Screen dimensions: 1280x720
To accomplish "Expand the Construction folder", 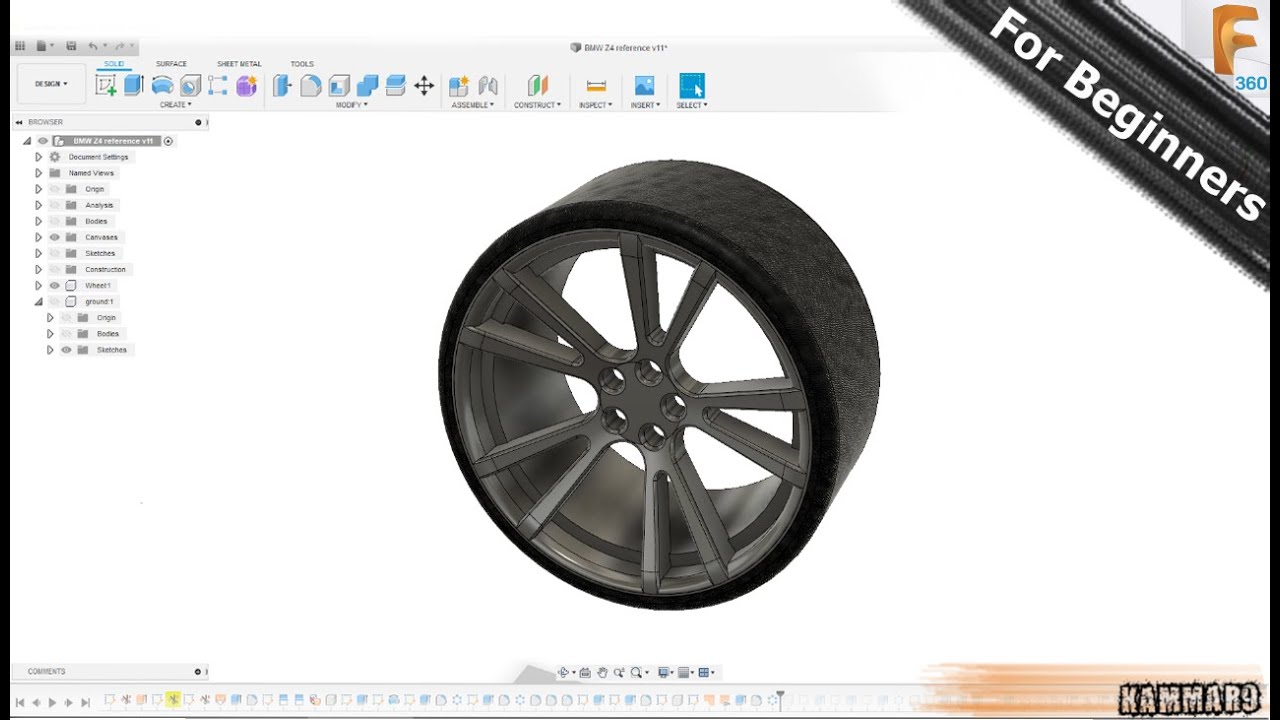I will [x=39, y=269].
